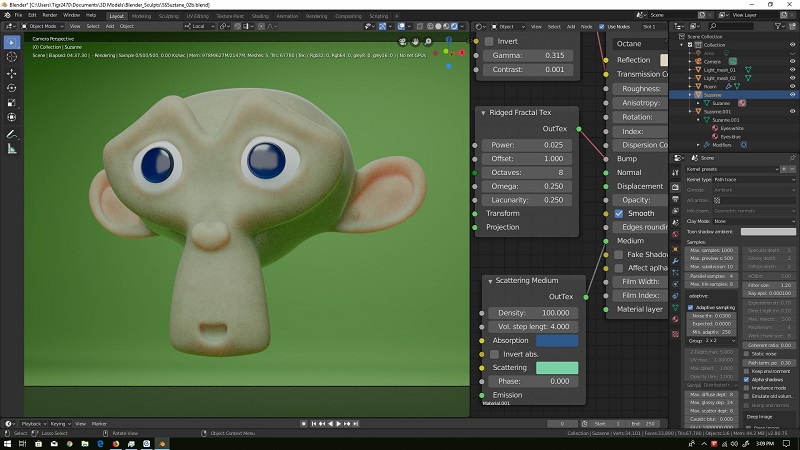Open the Active Tool properties tab
Viewport: 800px width, 450px height.
coord(676,173)
